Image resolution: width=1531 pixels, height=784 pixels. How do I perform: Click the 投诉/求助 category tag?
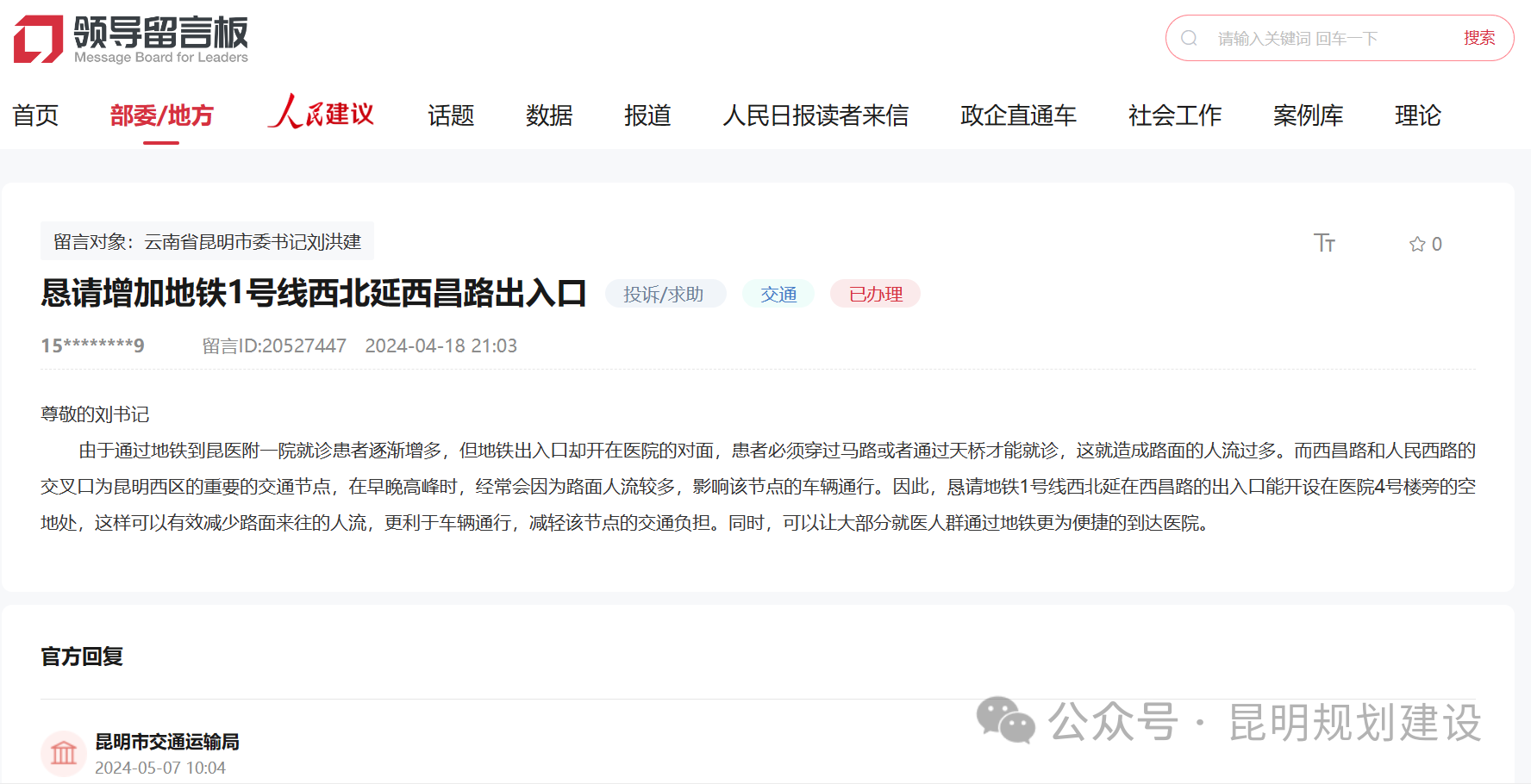tap(664, 294)
